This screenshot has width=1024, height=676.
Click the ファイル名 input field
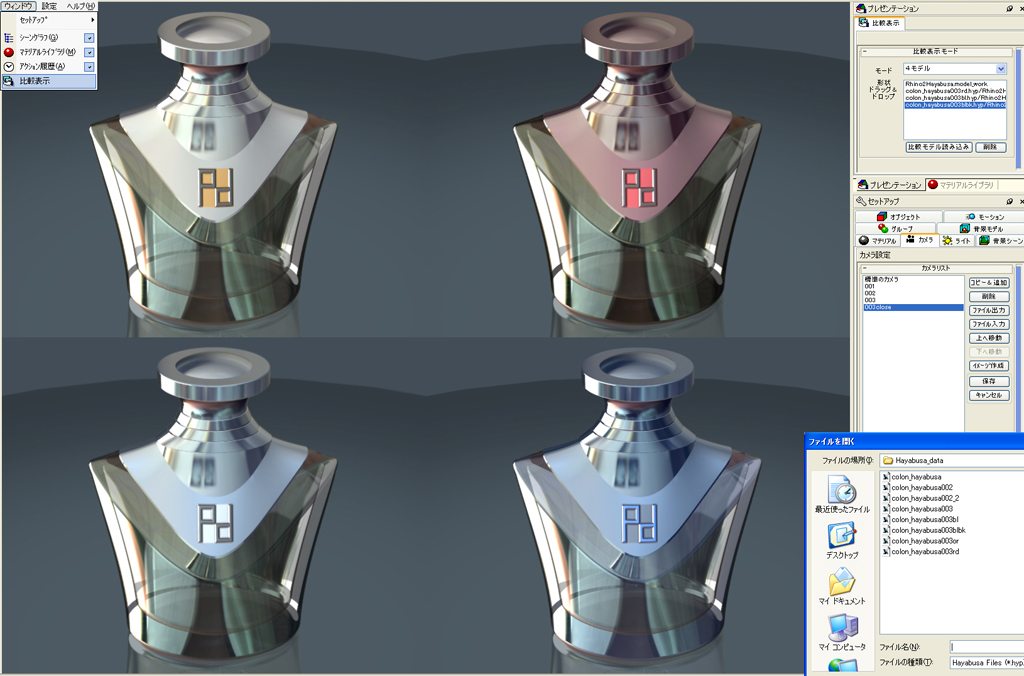(x=985, y=646)
